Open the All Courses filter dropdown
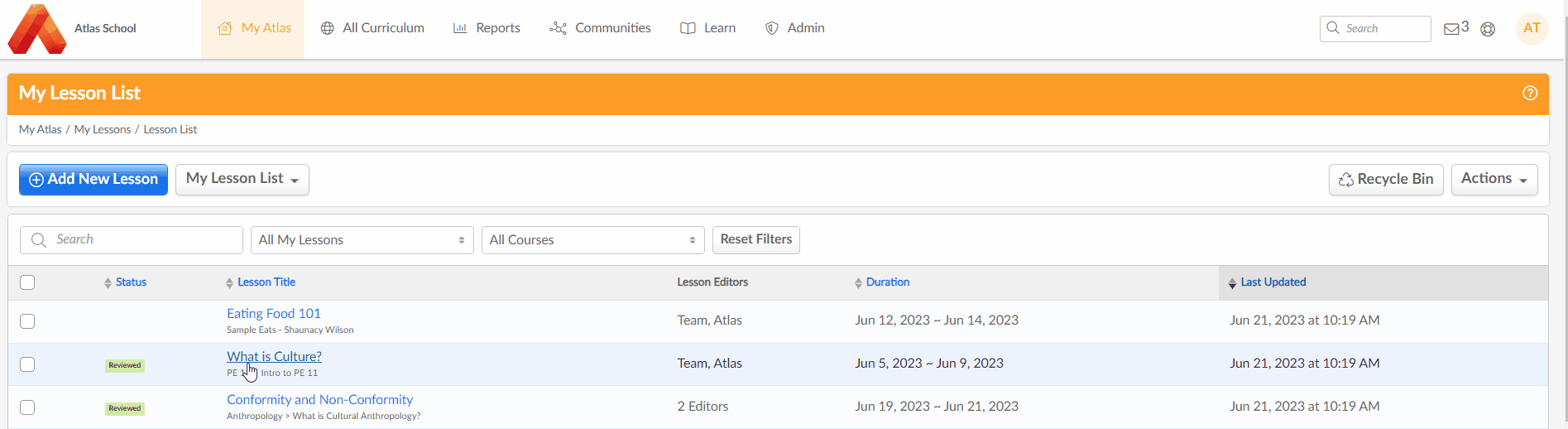 pyautogui.click(x=592, y=240)
